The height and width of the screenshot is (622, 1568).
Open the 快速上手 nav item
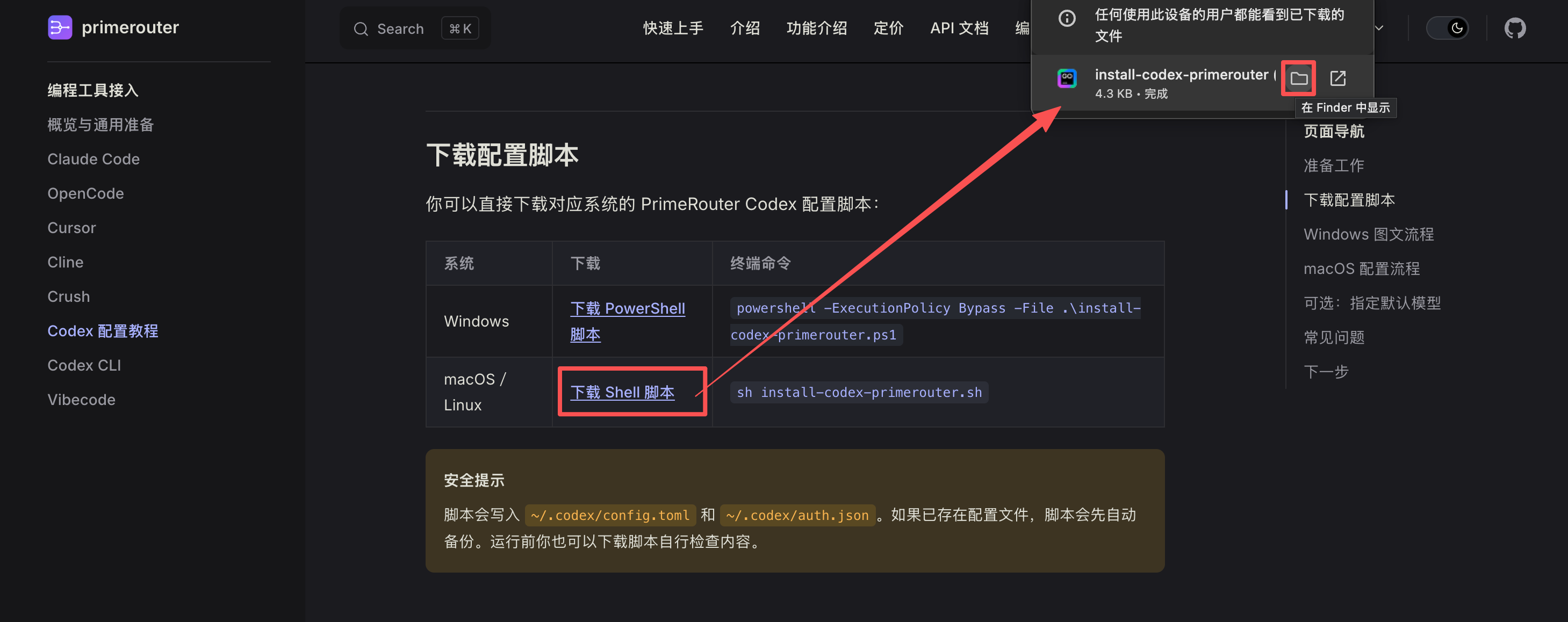(673, 28)
